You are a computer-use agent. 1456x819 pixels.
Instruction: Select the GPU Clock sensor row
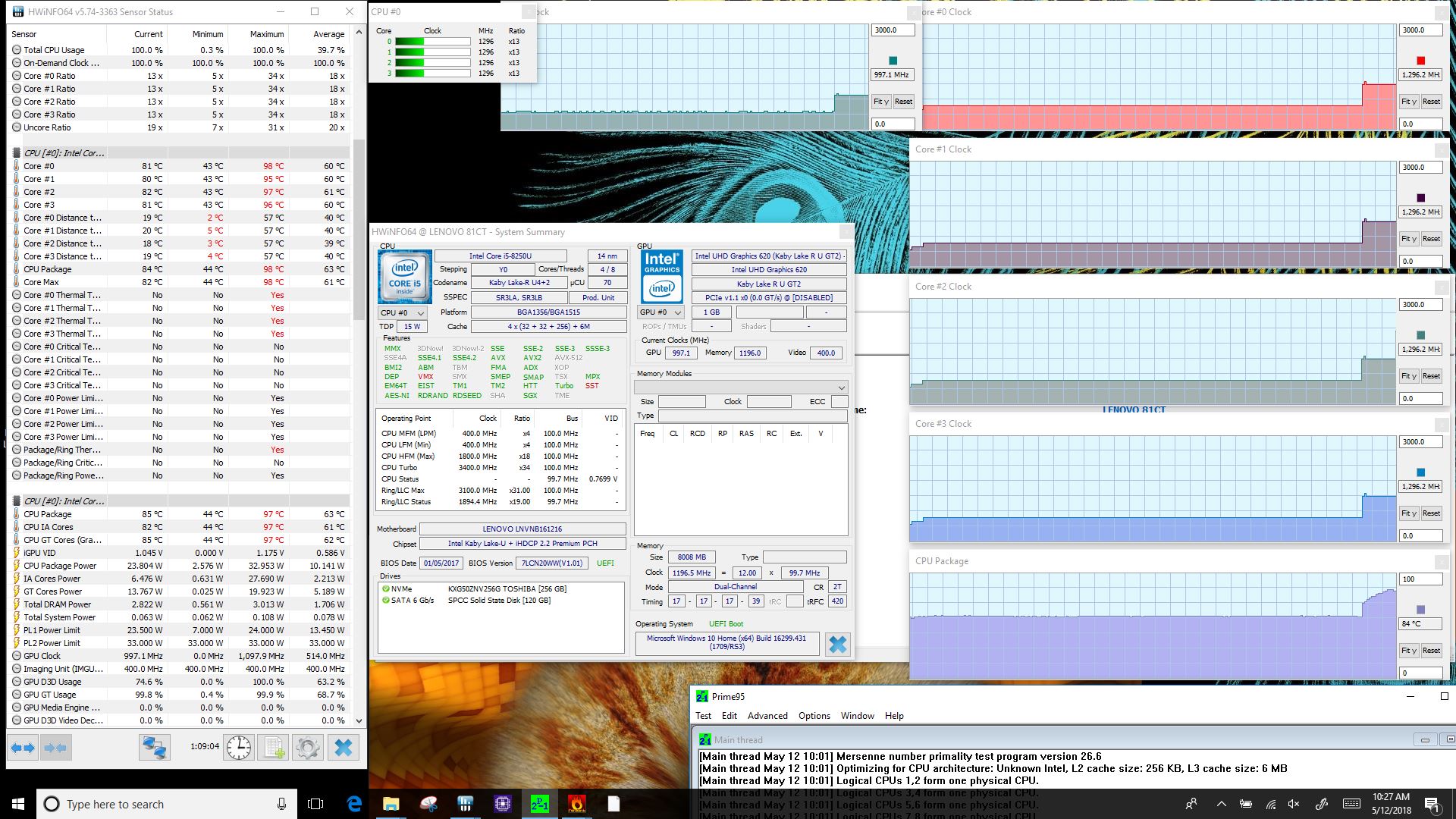click(179, 656)
